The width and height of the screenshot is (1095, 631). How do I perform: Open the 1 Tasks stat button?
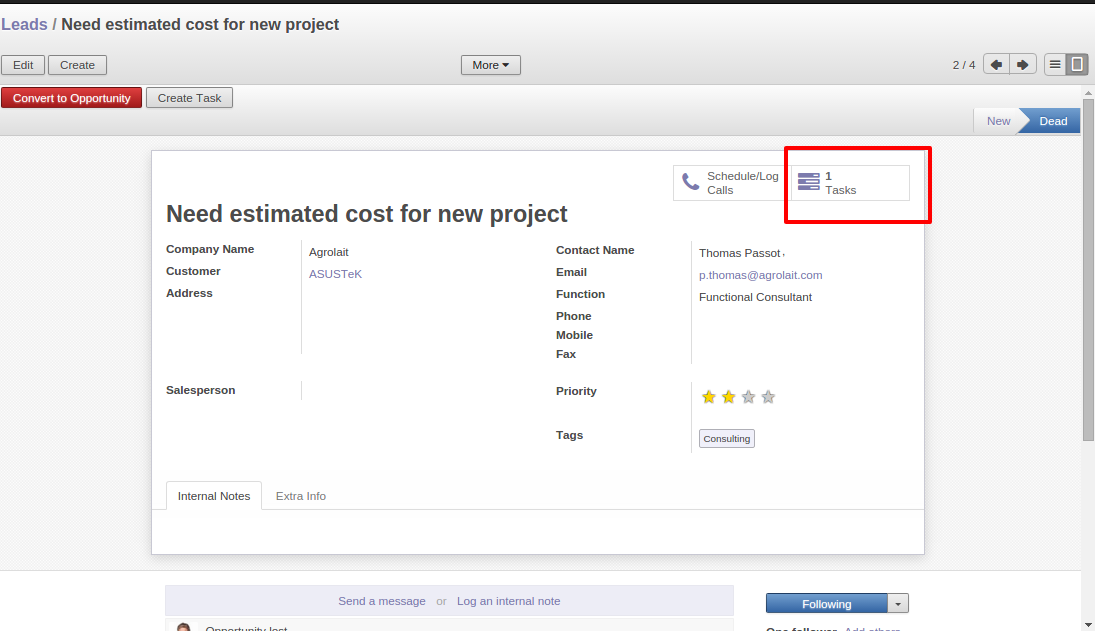tap(850, 183)
